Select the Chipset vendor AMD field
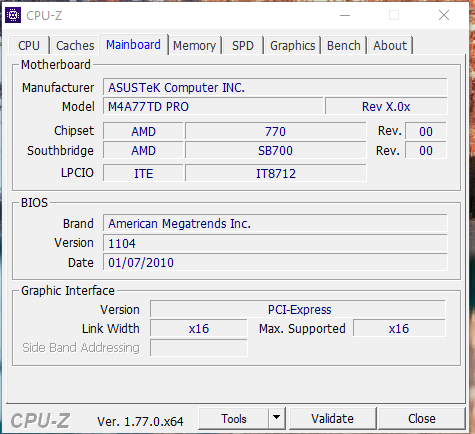 (x=143, y=131)
